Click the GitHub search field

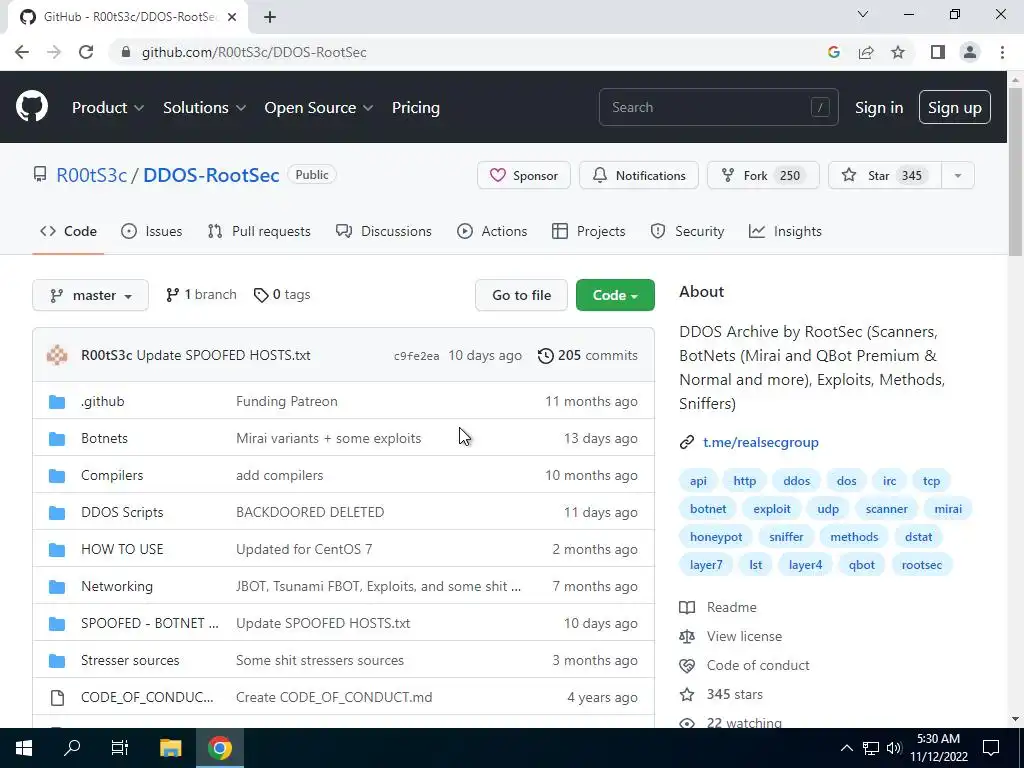718,107
